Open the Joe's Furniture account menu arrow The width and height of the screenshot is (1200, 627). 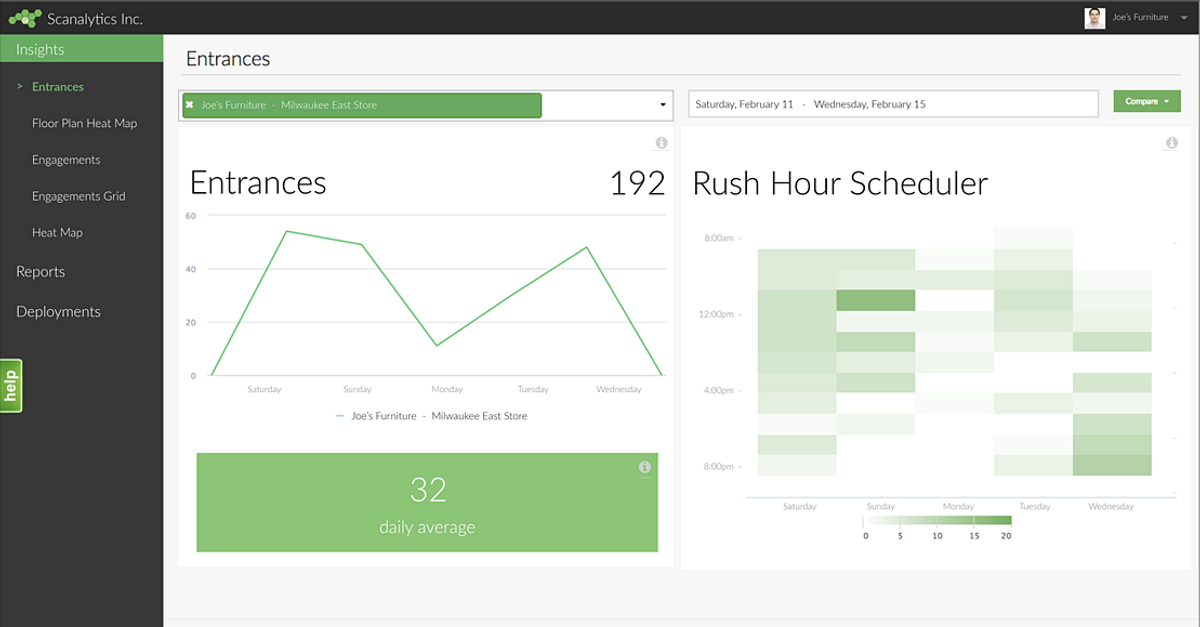tap(1185, 17)
